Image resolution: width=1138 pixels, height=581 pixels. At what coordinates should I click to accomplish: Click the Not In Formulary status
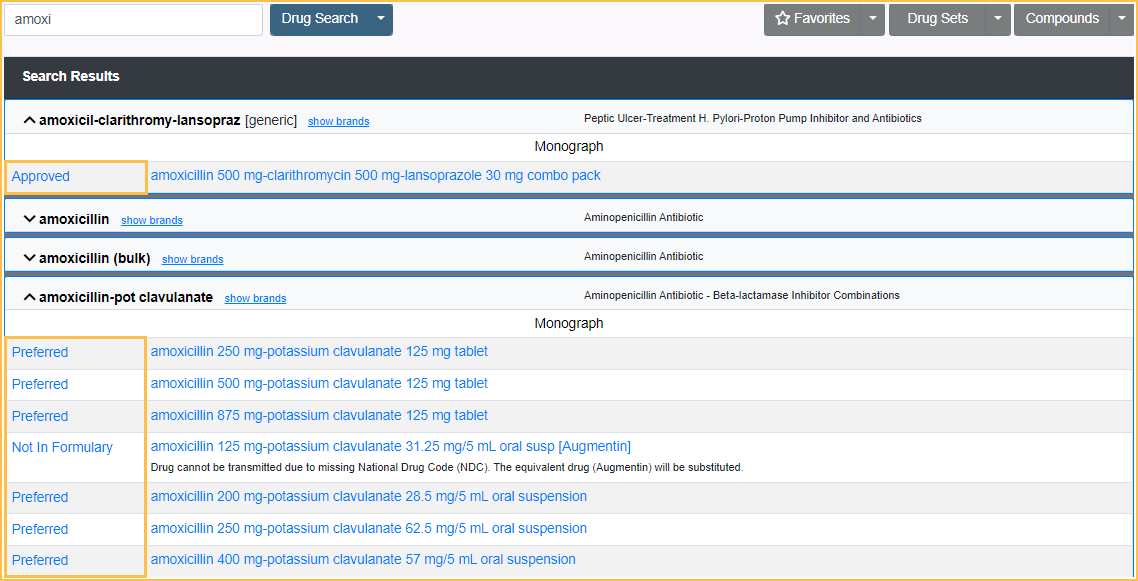click(62, 447)
